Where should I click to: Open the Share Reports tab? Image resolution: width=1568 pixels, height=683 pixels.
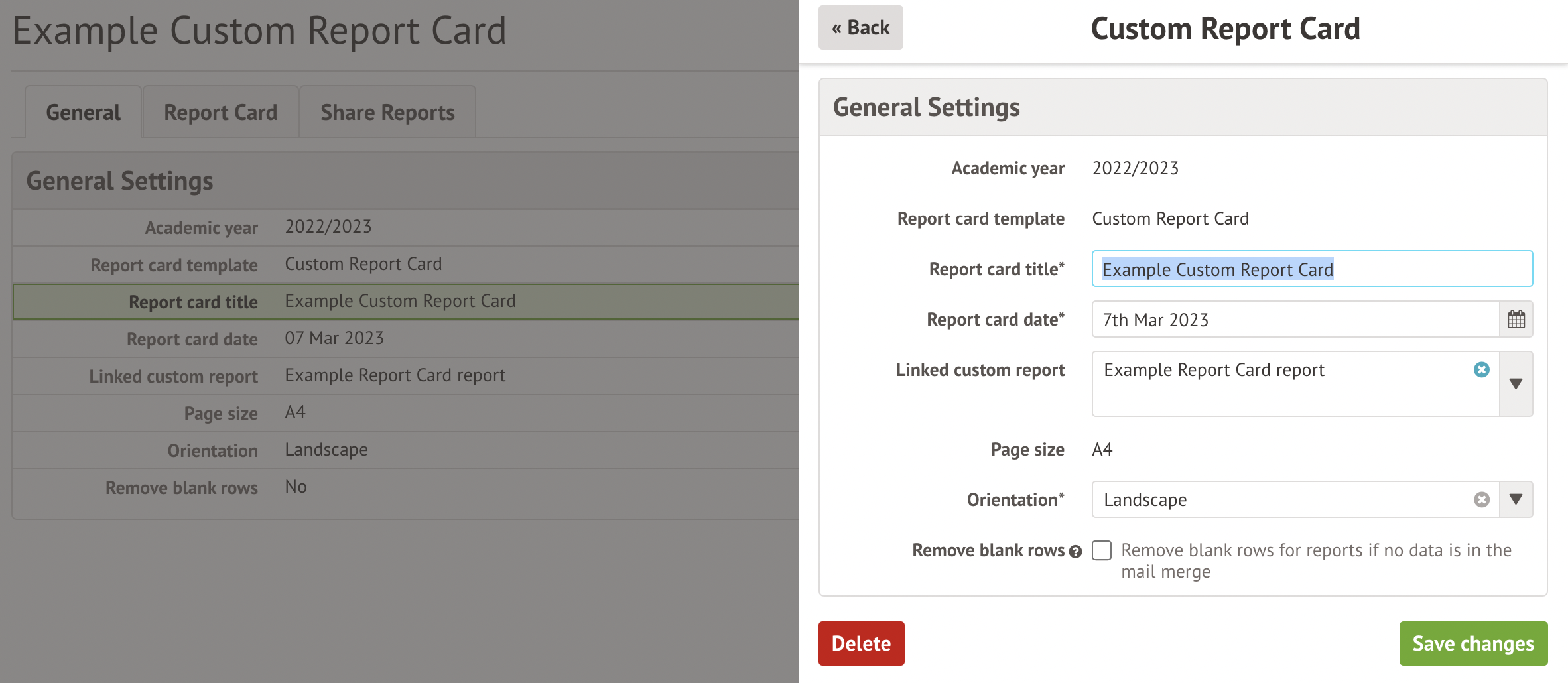tap(387, 113)
